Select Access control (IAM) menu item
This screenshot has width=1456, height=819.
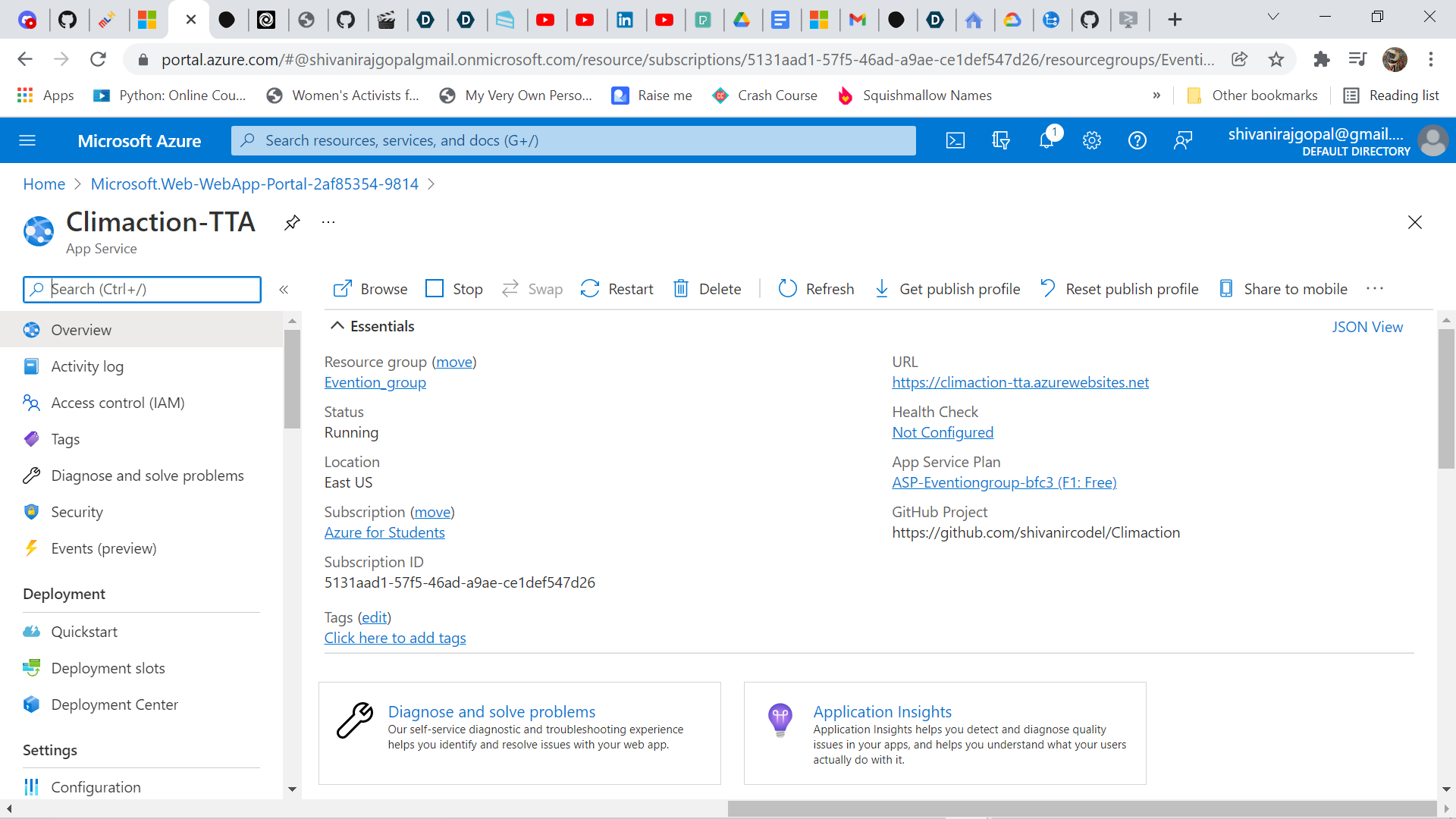[x=118, y=403]
